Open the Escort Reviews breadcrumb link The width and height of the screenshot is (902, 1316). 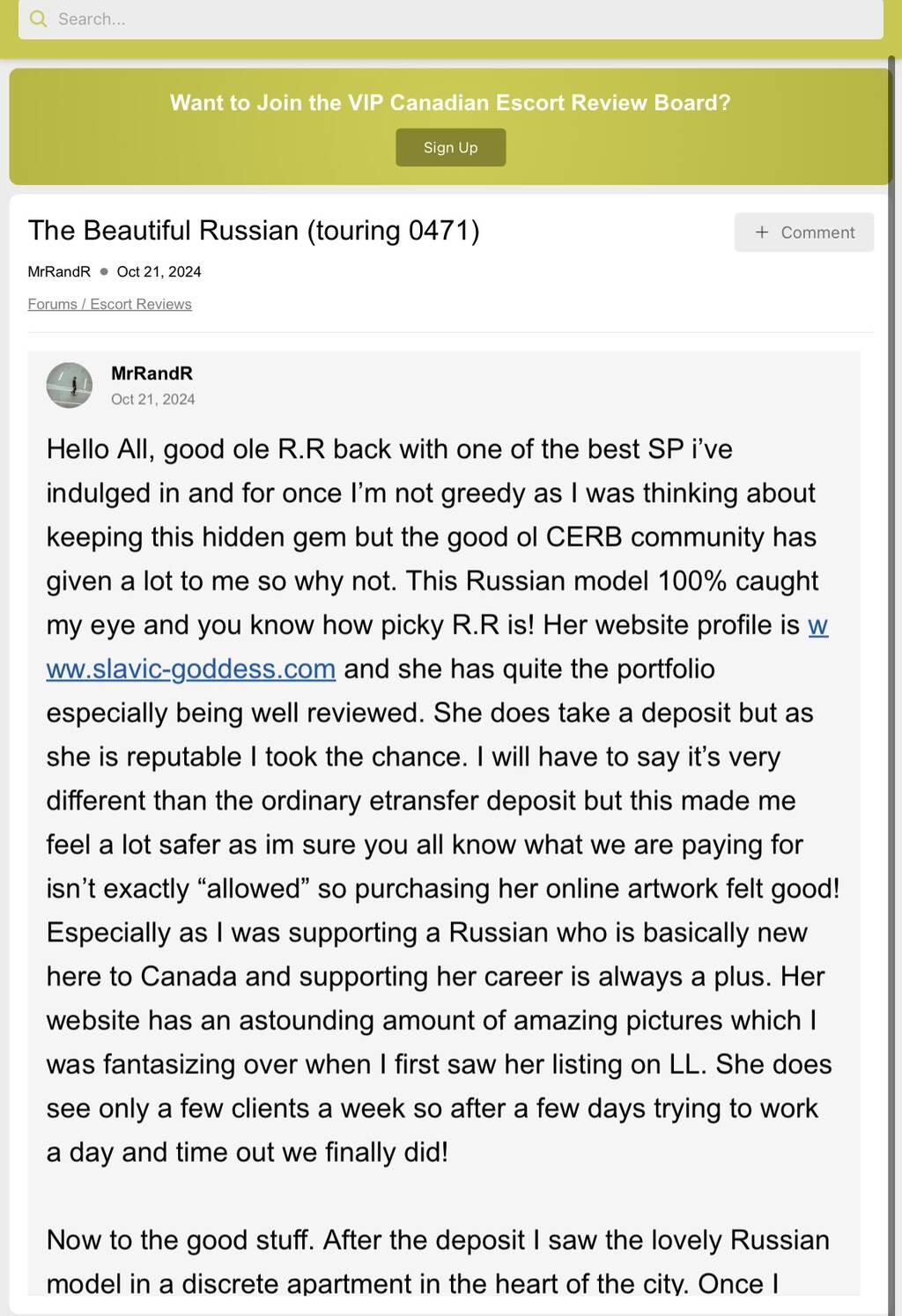141,304
